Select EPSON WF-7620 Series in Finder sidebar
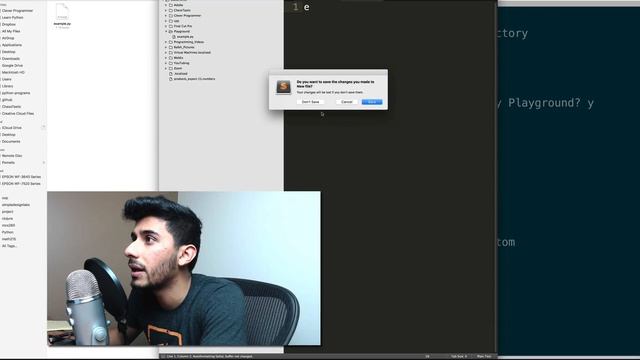Screen dimensions: 640x360 (21, 184)
